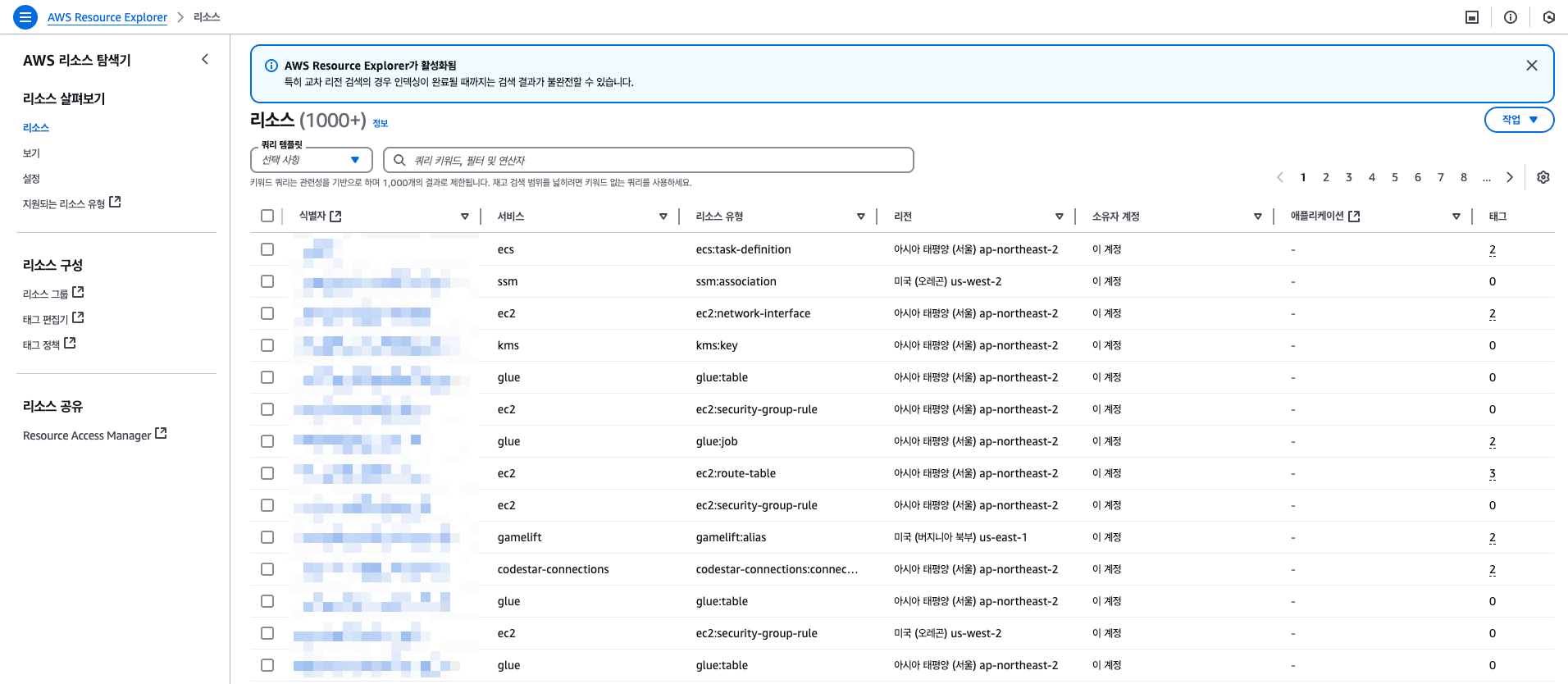1568x684 pixels.
Task: Click external link icon beside 식별자 header
Action: 335,216
